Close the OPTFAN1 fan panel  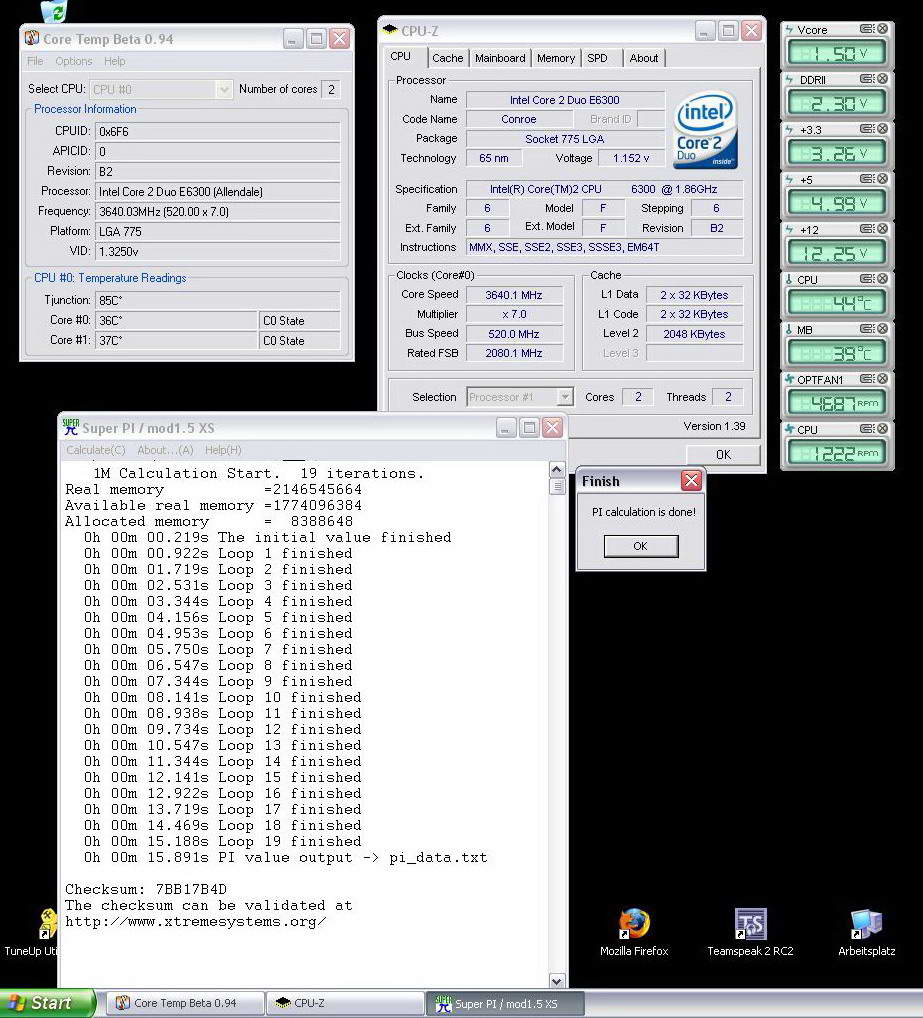[883, 379]
